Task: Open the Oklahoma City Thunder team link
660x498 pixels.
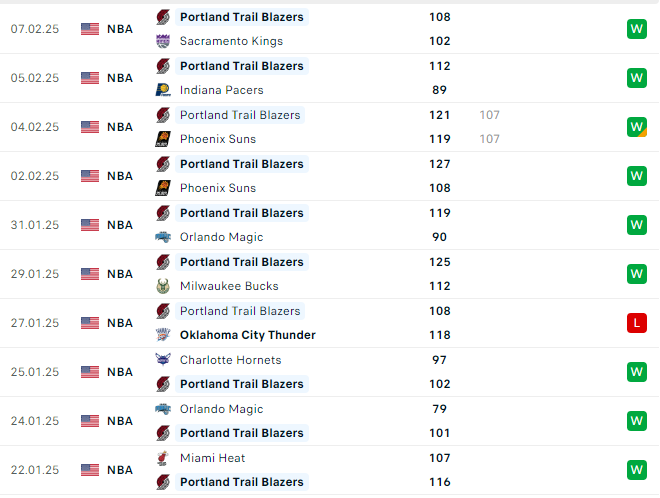Action: 248,335
